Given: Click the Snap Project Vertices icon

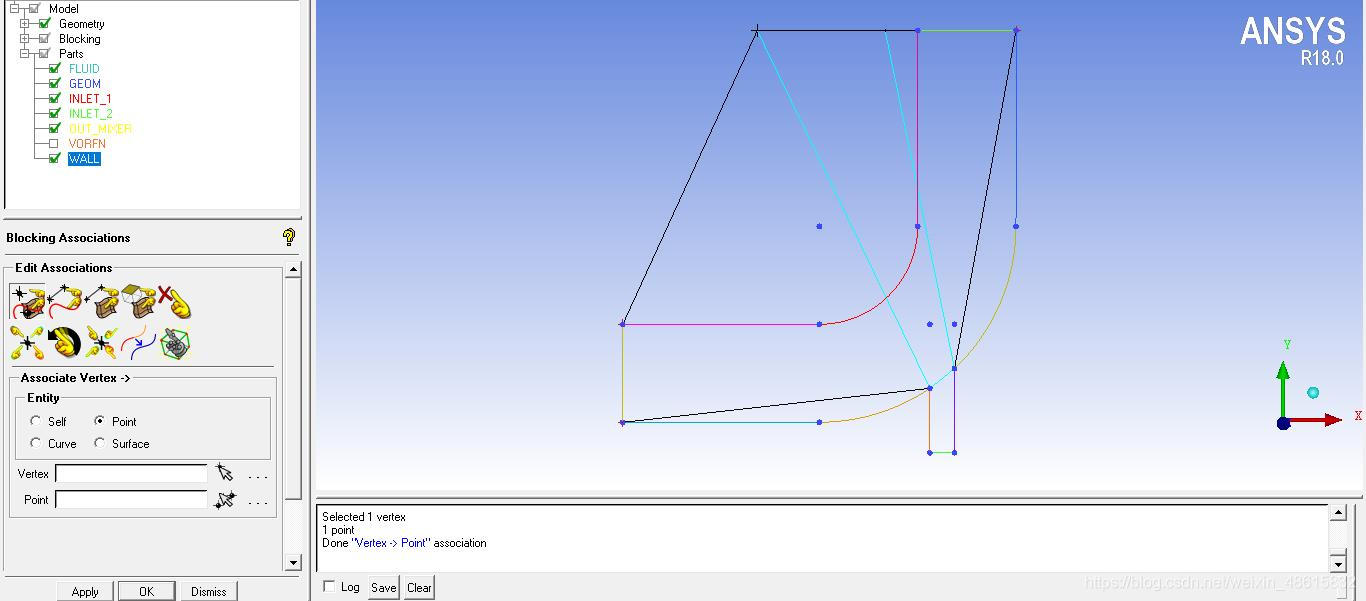Looking at the screenshot, I should click(x=27, y=343).
